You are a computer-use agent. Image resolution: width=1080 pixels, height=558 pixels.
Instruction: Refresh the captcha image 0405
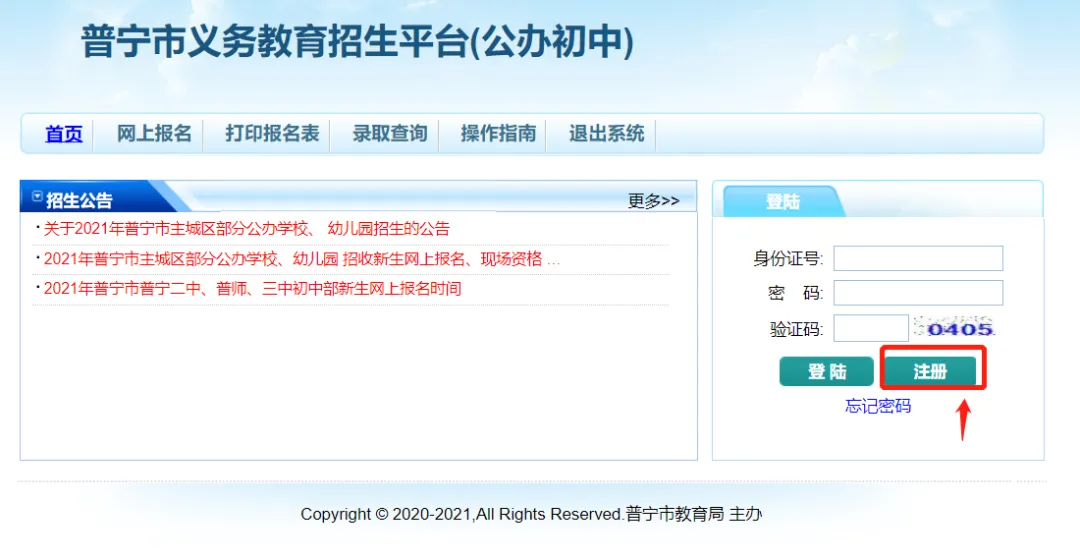[954, 328]
